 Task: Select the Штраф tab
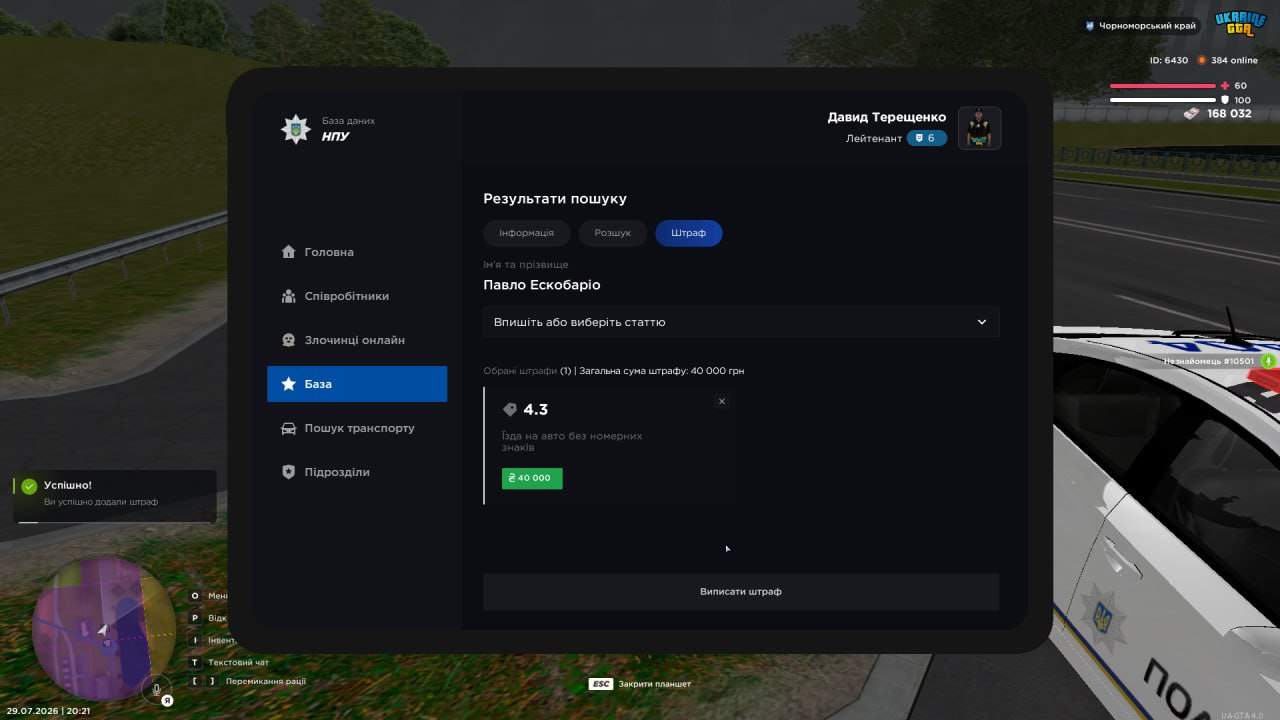pyautogui.click(x=689, y=233)
